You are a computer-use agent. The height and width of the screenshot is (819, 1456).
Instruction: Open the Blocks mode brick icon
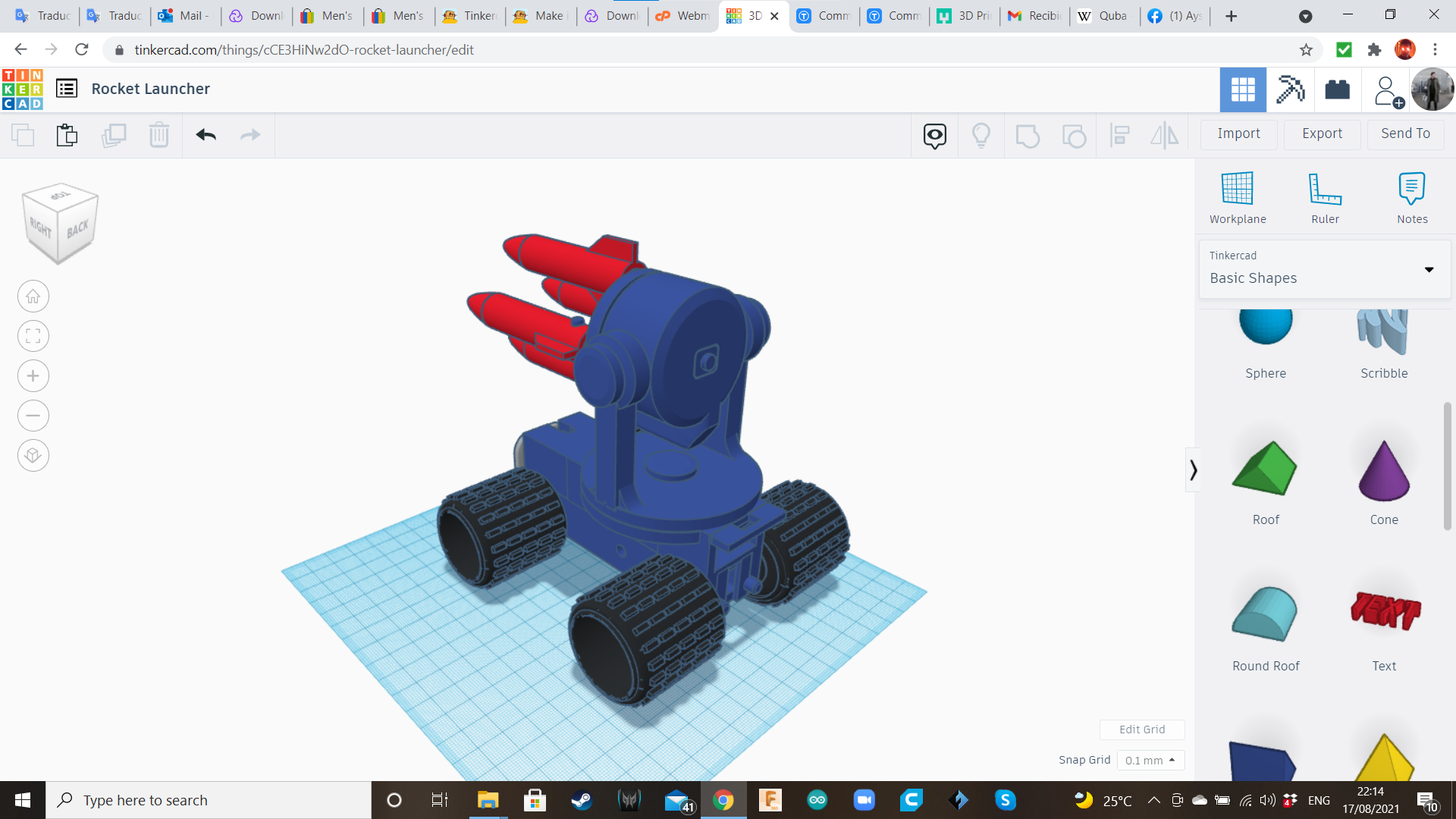point(1337,89)
